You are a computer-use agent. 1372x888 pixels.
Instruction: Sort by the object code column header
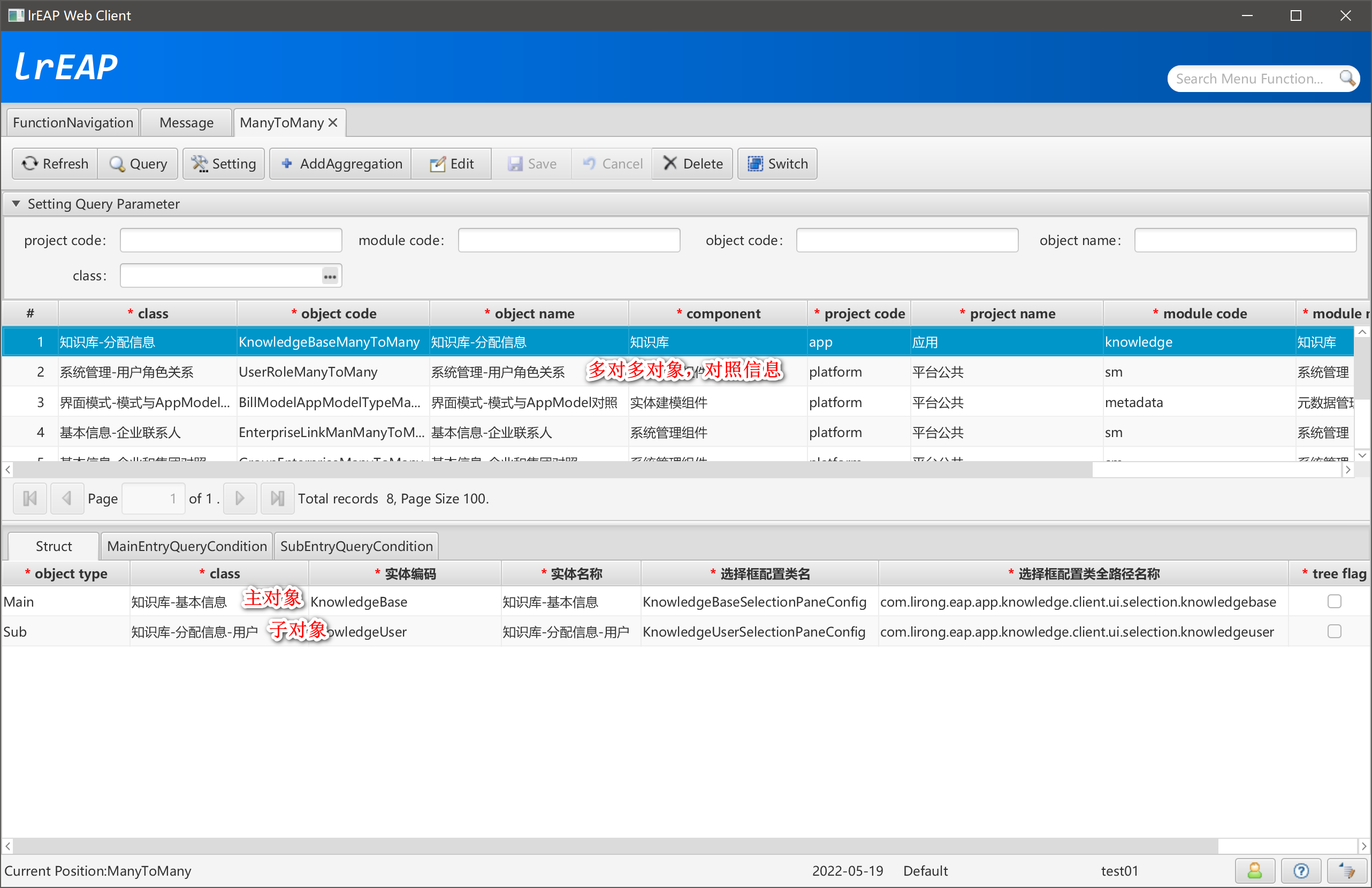pyautogui.click(x=333, y=313)
